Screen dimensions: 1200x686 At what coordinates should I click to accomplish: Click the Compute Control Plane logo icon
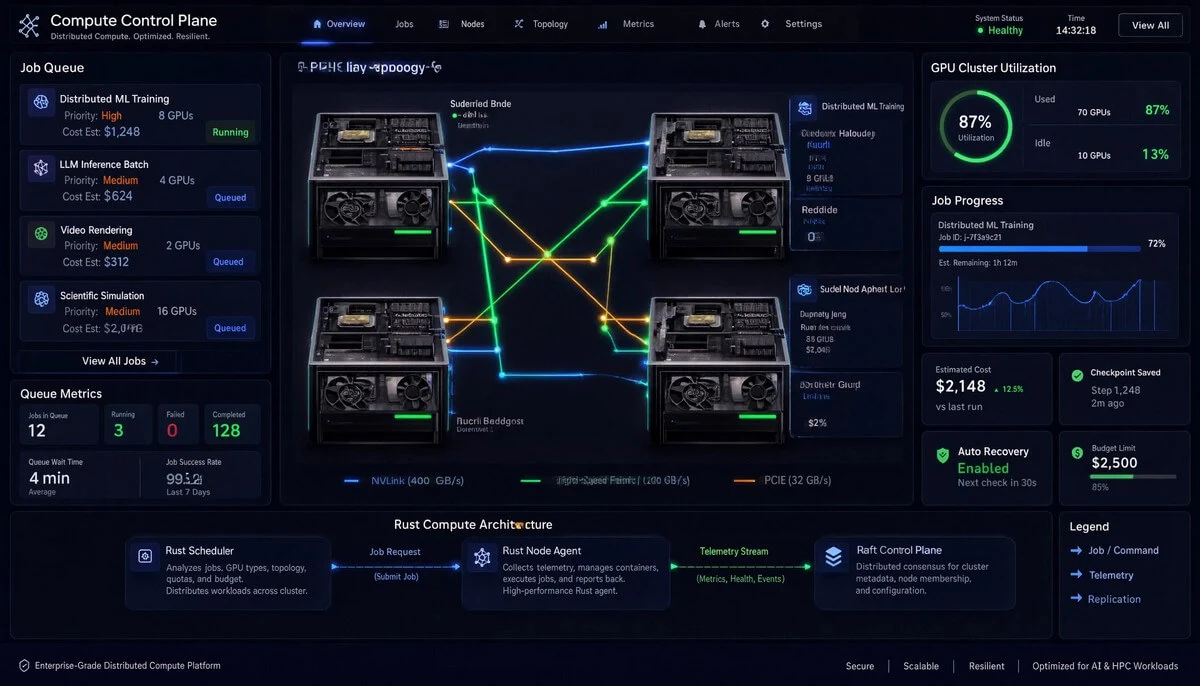[29, 26]
